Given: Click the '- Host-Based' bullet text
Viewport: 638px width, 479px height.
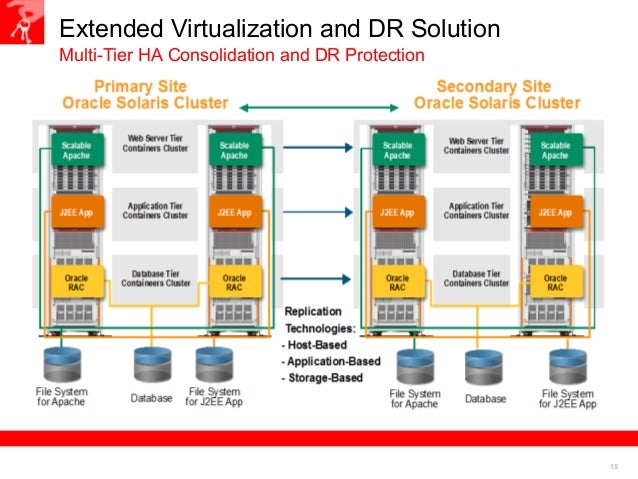Looking at the screenshot, I should click(x=315, y=345).
